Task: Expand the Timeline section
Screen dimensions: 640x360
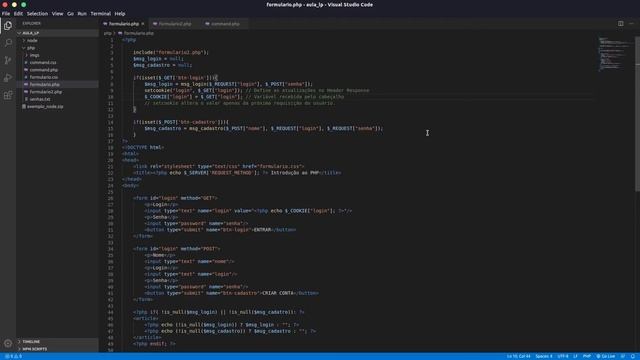Action: [x=31, y=342]
